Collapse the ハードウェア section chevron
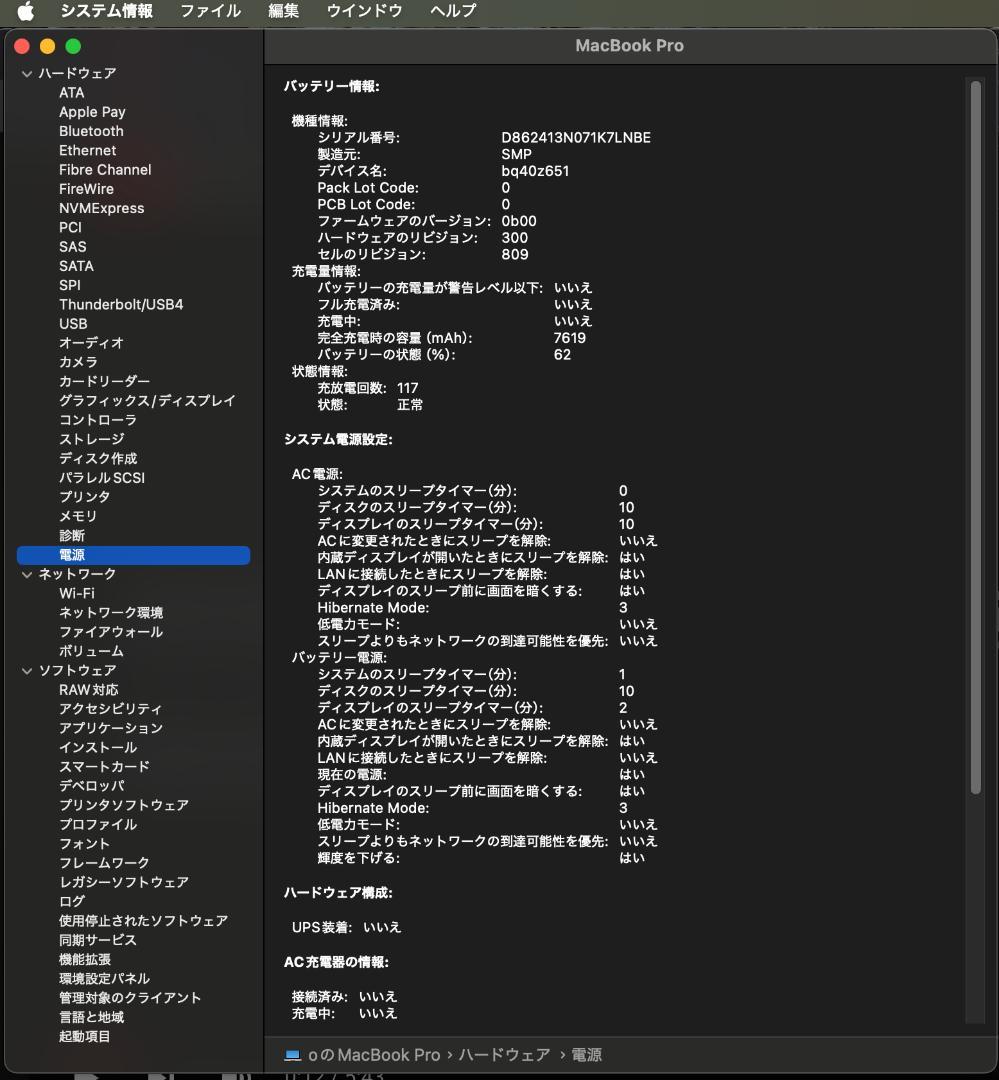Viewport: 999px width, 1080px height. (x=27, y=74)
